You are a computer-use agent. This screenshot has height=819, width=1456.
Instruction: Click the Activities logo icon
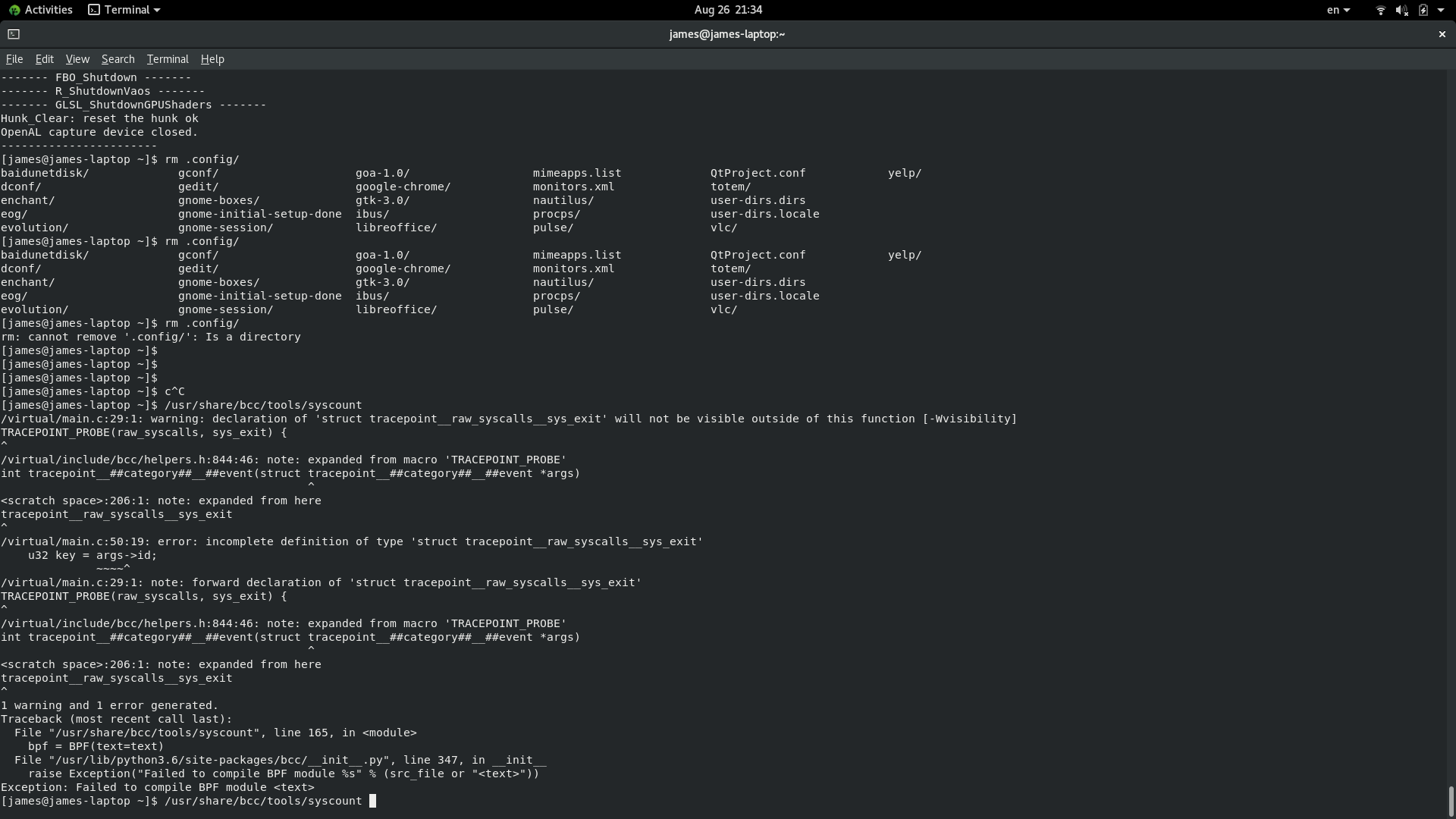click(14, 10)
